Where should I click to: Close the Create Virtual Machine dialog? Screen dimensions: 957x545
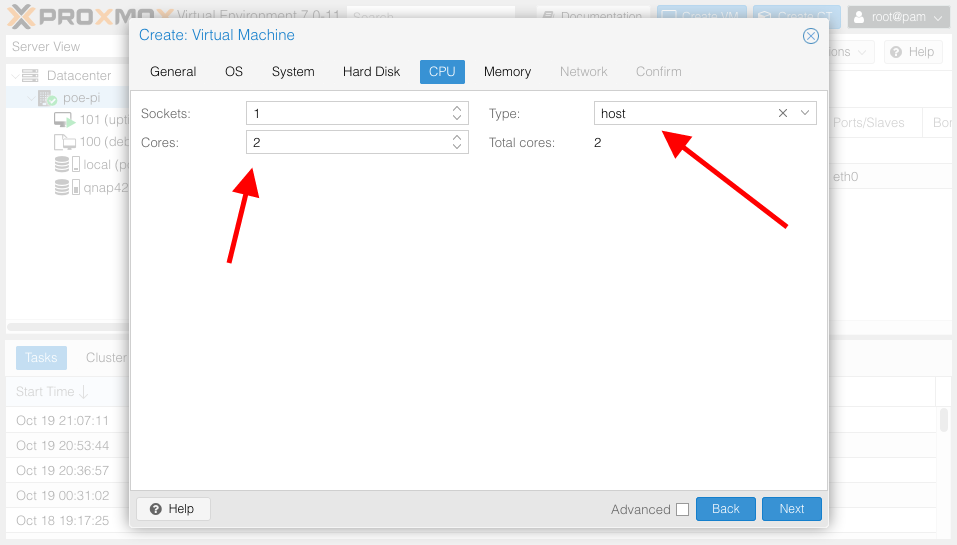[811, 36]
